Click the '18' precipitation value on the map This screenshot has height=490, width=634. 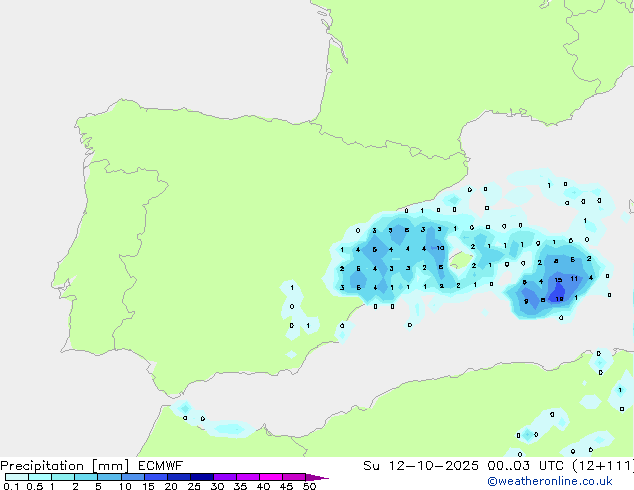pos(560,299)
